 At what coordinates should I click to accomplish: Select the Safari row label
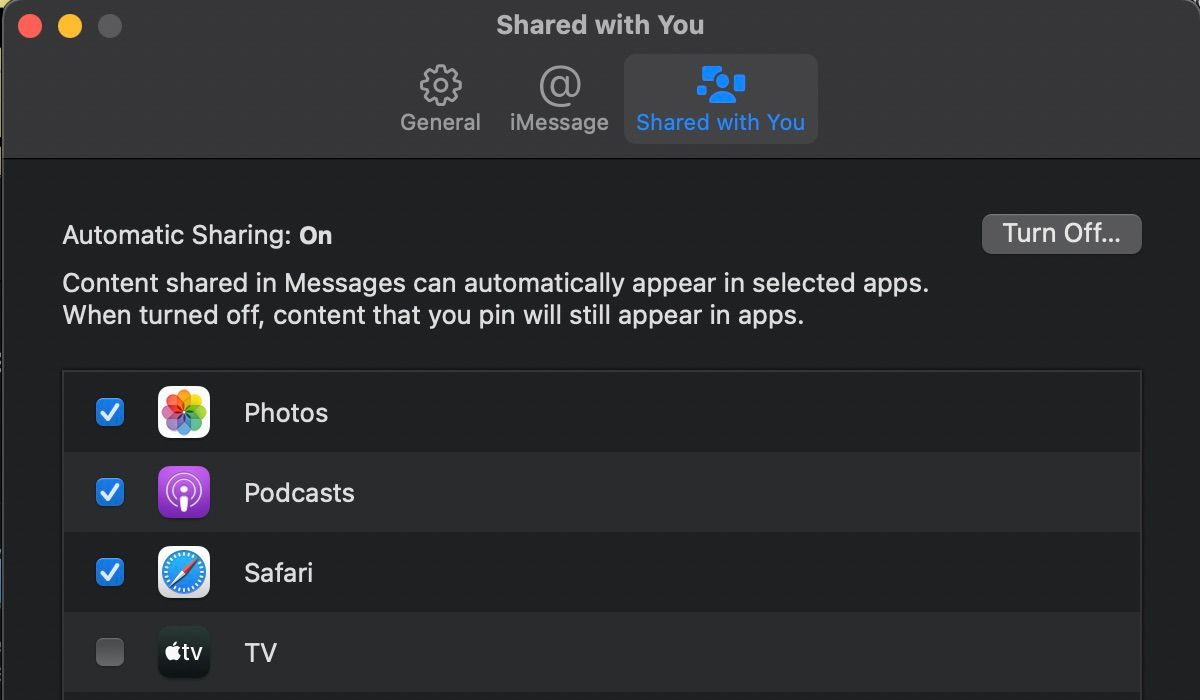click(x=278, y=573)
